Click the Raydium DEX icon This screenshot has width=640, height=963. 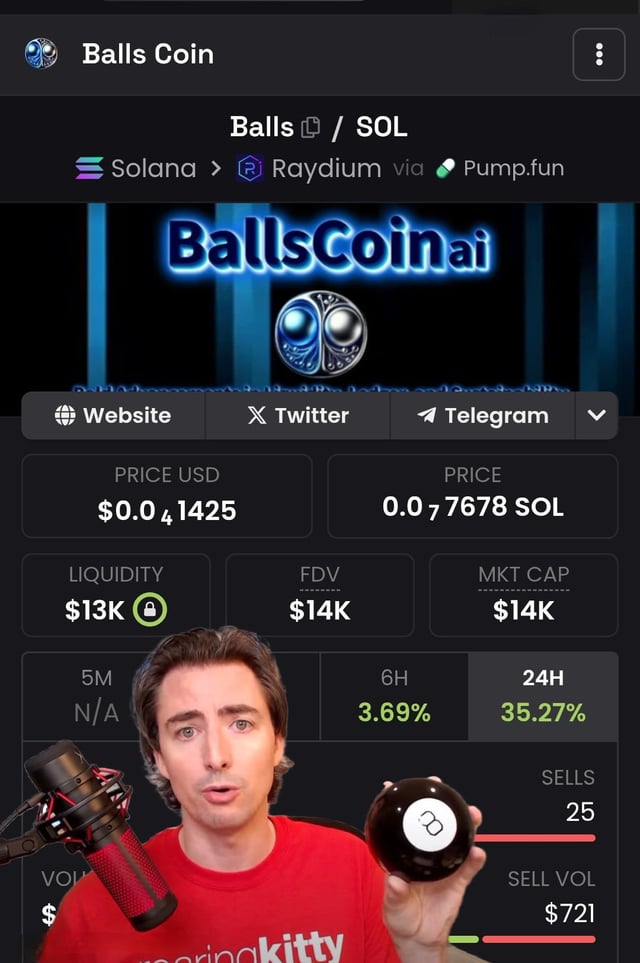click(x=250, y=168)
